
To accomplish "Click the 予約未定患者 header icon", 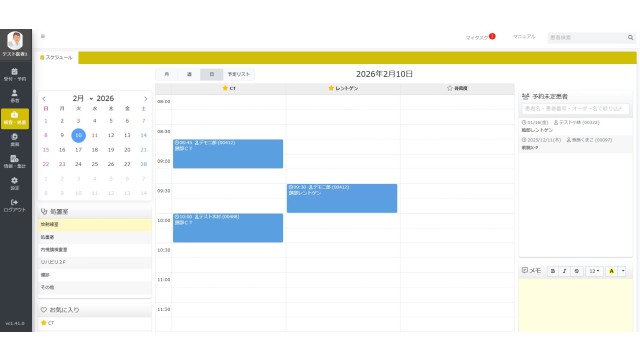I will point(526,97).
